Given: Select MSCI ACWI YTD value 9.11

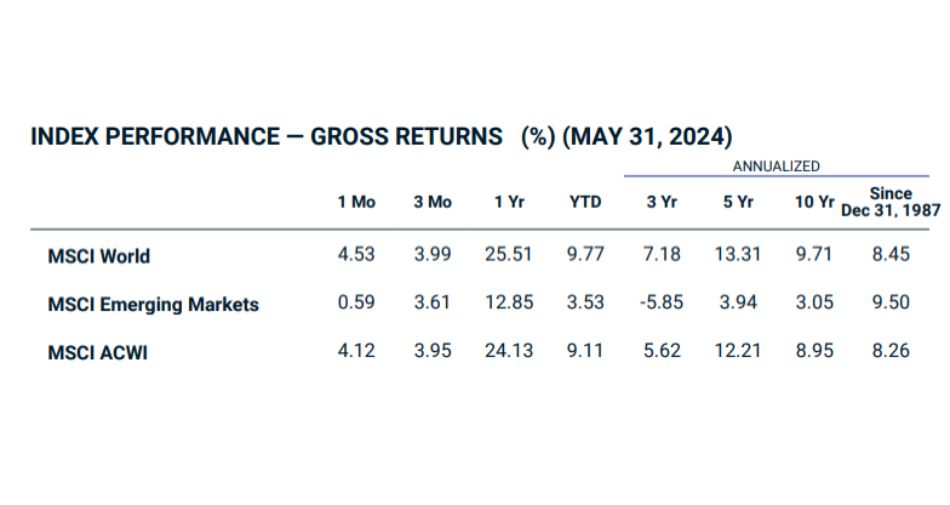Looking at the screenshot, I should point(585,350).
